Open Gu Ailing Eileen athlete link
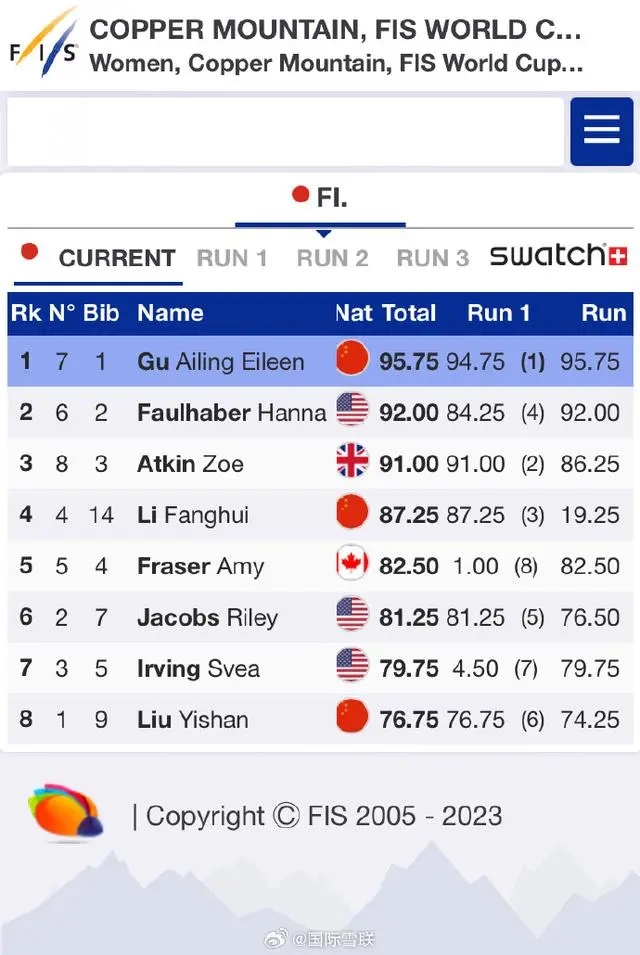The height and width of the screenshot is (955, 640). (x=220, y=361)
